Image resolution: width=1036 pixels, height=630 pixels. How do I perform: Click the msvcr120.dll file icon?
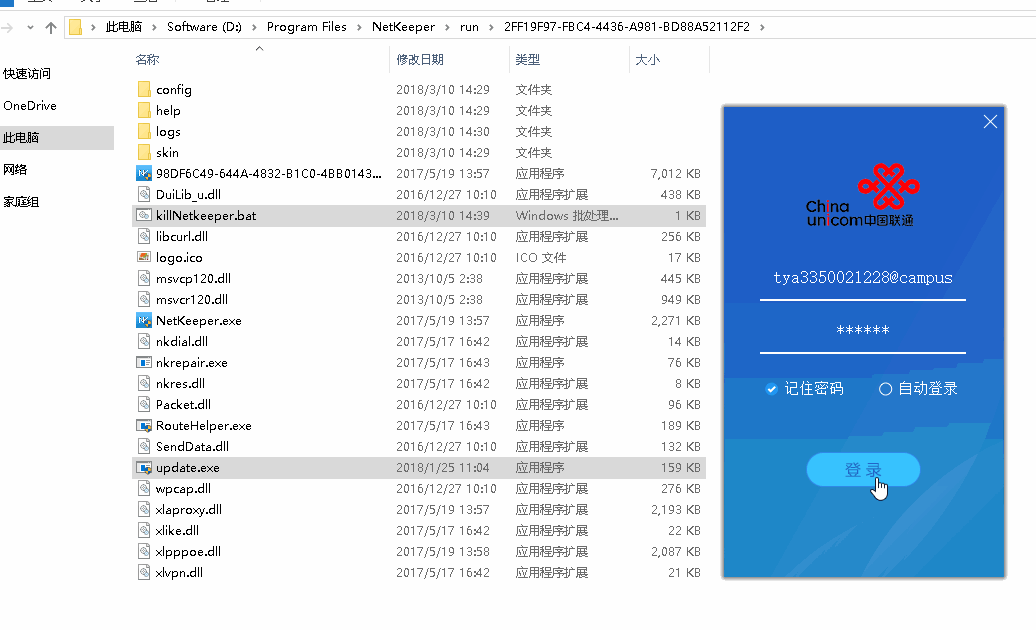(144, 299)
